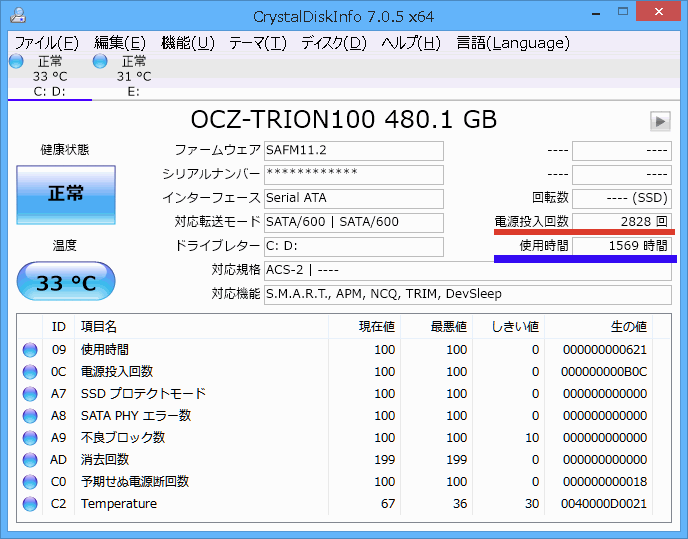Click the power-on count value 2828 回
Viewport: 688px width, 539px height.
[622, 222]
